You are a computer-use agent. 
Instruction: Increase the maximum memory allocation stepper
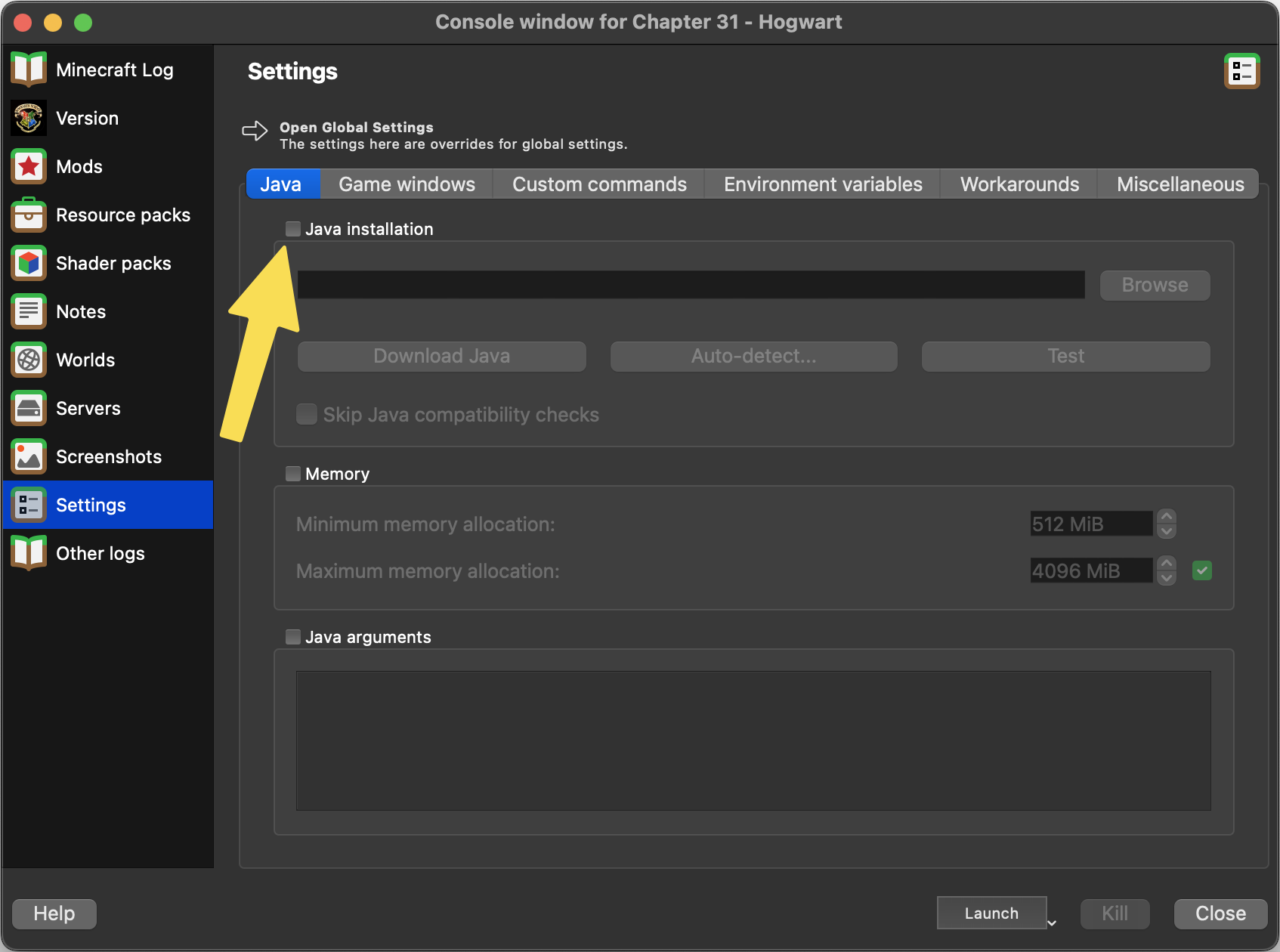pyautogui.click(x=1167, y=563)
